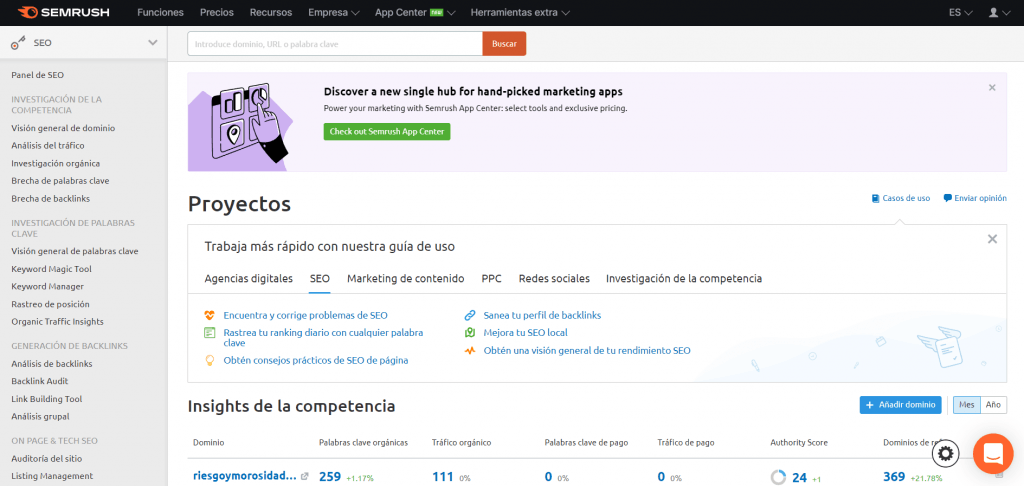Click the lightbulb consejos icon
This screenshot has width=1024, height=486.
(210, 360)
